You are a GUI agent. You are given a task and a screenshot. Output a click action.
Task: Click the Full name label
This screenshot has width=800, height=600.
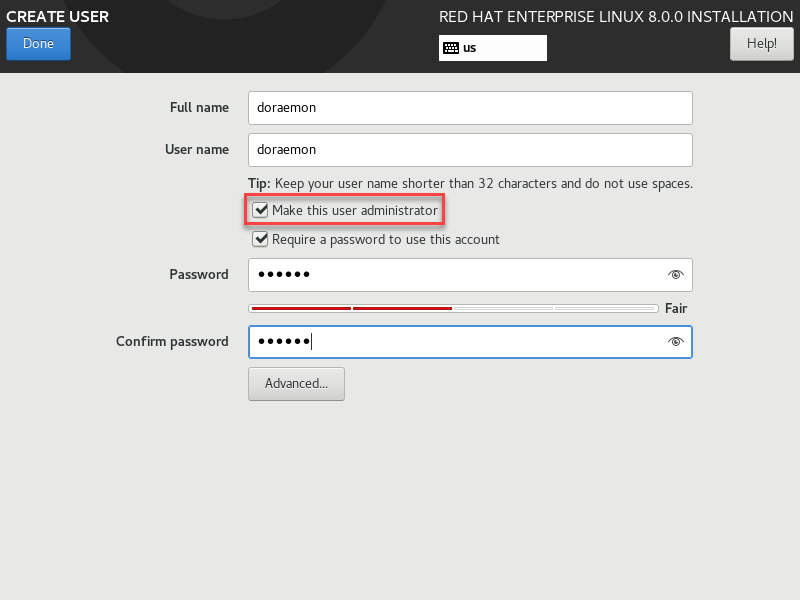199,107
